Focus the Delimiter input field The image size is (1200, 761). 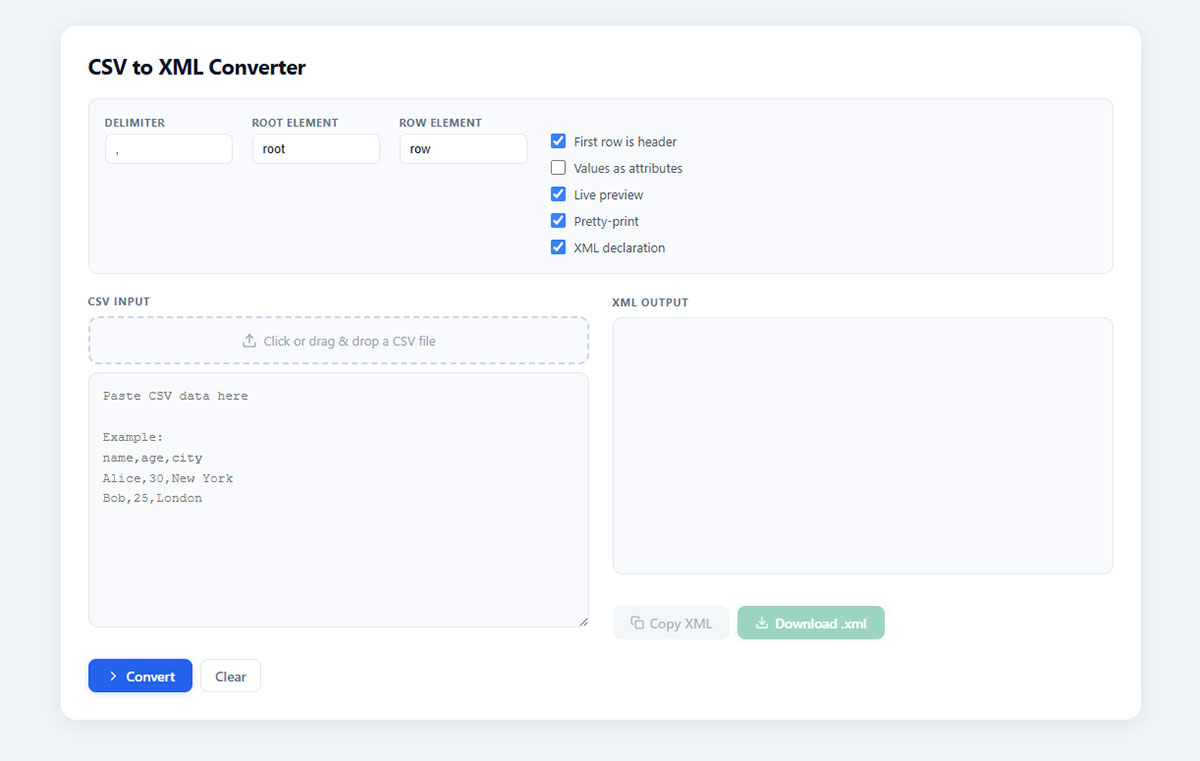pyautogui.click(x=169, y=149)
